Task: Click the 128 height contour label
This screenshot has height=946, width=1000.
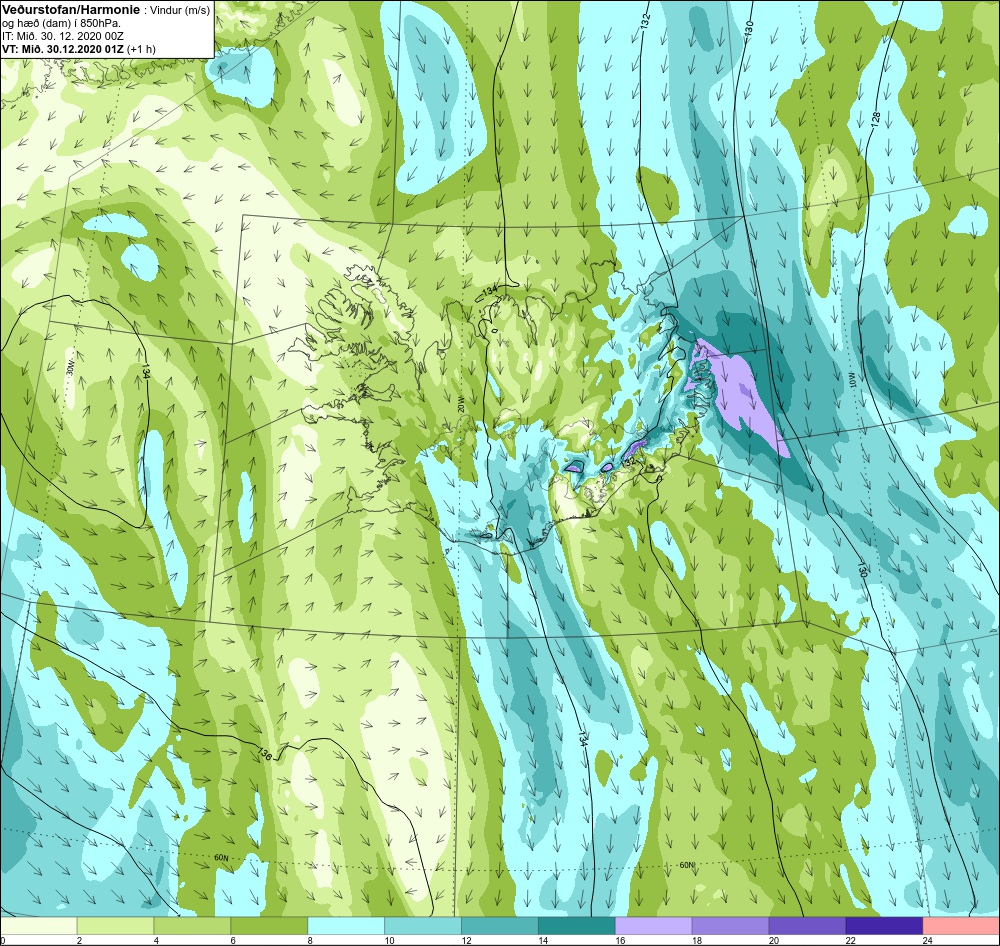Action: point(876,119)
